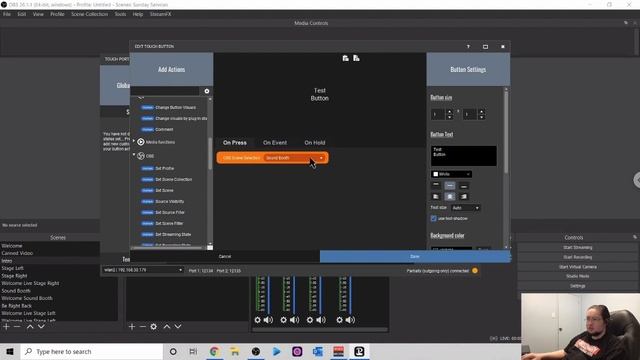Open the File menu

pyautogui.click(x=7, y=14)
